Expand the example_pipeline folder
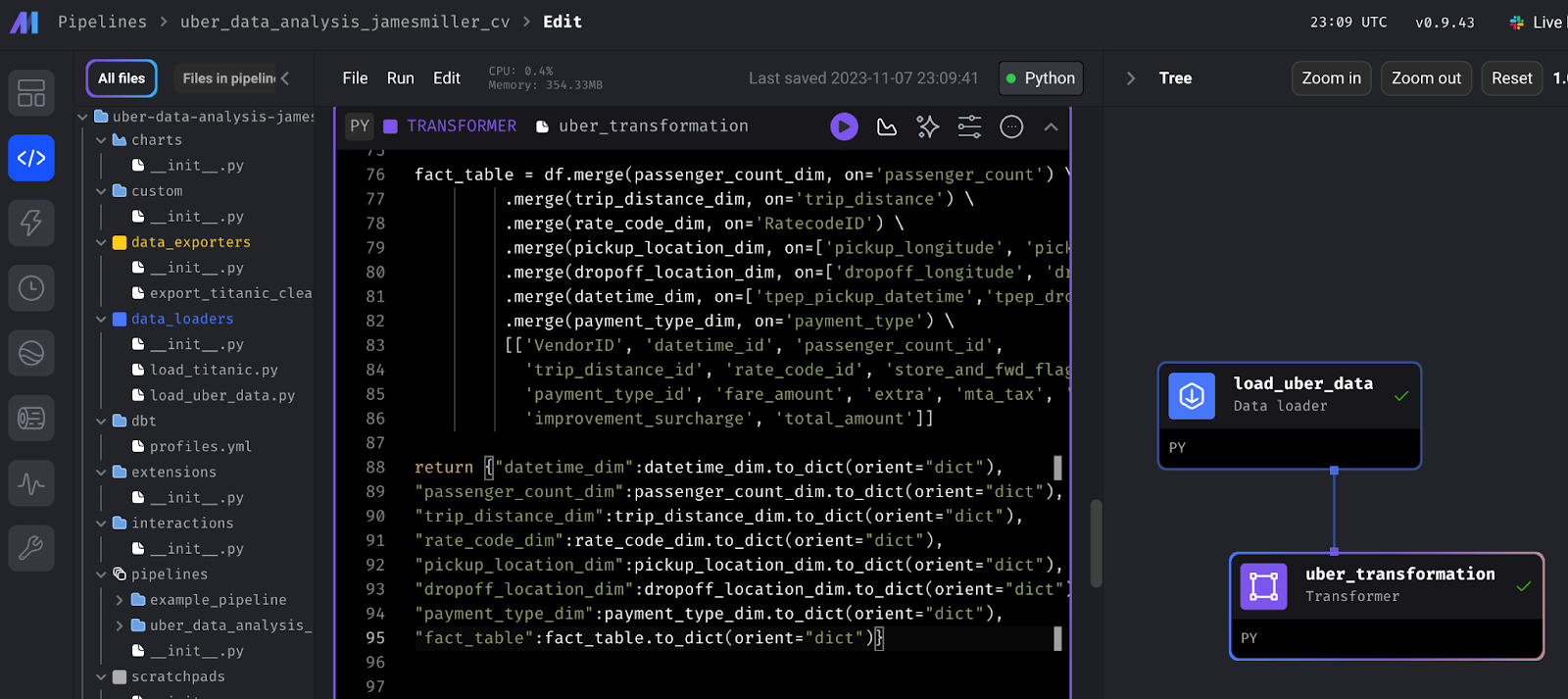Viewport: 1568px width, 699px height. (x=120, y=600)
